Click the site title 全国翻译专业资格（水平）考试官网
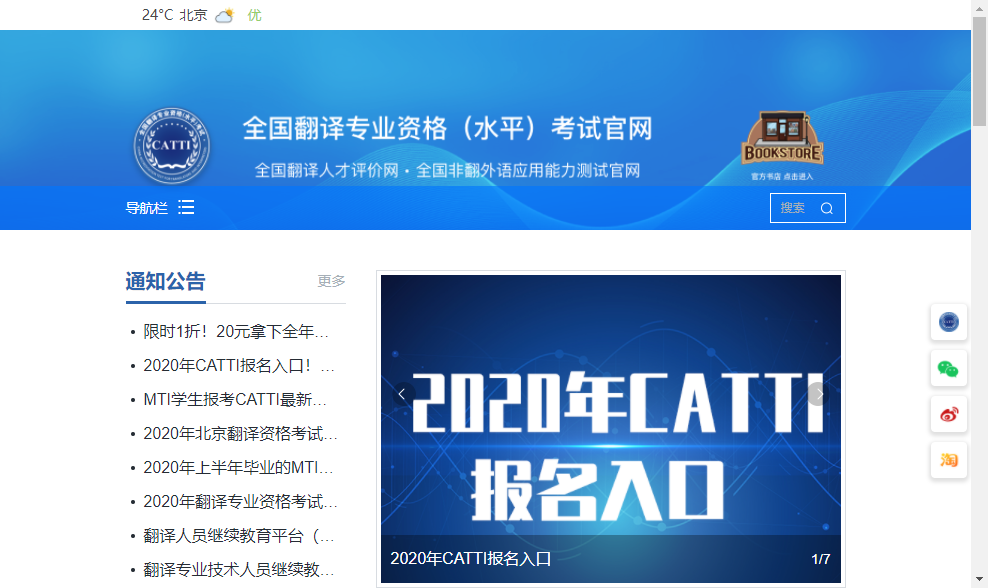 click(x=447, y=129)
